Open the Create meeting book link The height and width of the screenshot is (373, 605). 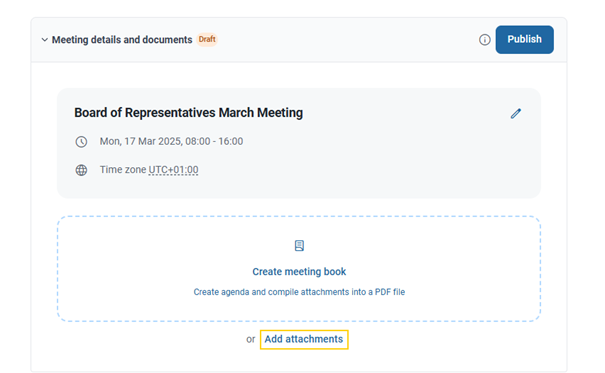pos(299,272)
